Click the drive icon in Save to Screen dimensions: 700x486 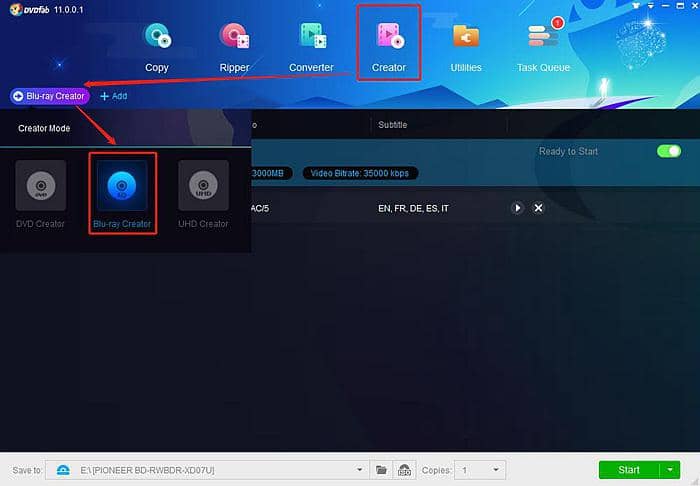(63, 470)
